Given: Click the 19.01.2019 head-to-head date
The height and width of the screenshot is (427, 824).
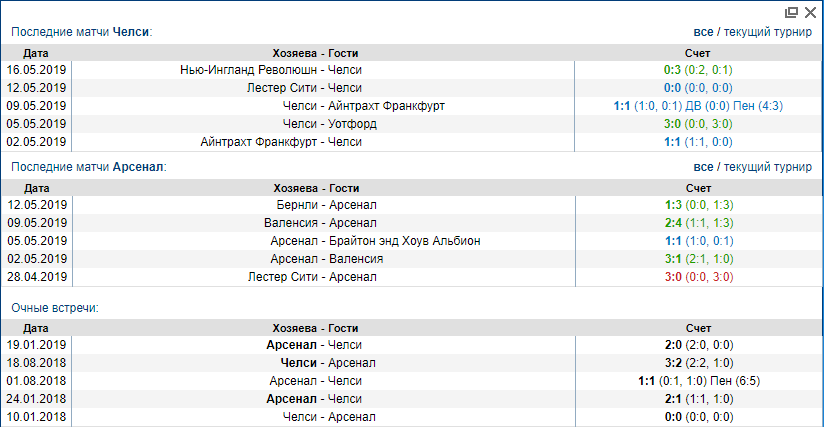Looking at the screenshot, I should 36,344.
